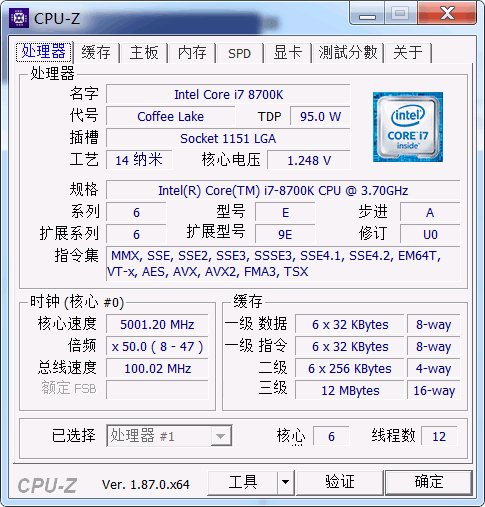Open the 内存 tab
The height and width of the screenshot is (507, 485).
coord(192,53)
